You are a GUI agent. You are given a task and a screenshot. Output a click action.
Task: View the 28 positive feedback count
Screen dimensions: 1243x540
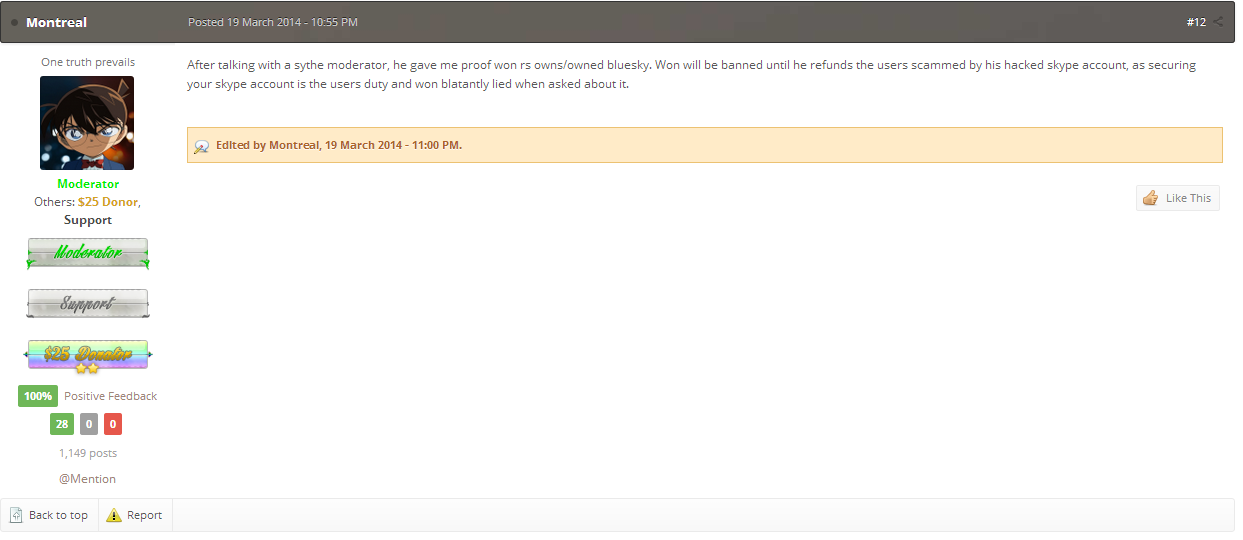(62, 425)
